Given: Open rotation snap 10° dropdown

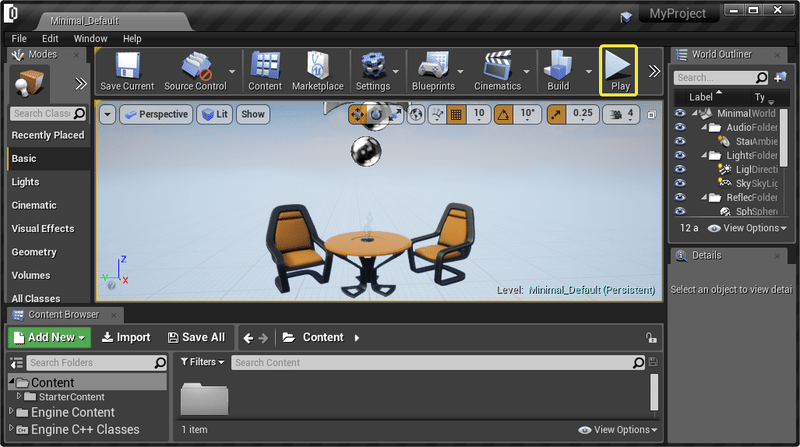Looking at the screenshot, I should click(x=527, y=114).
